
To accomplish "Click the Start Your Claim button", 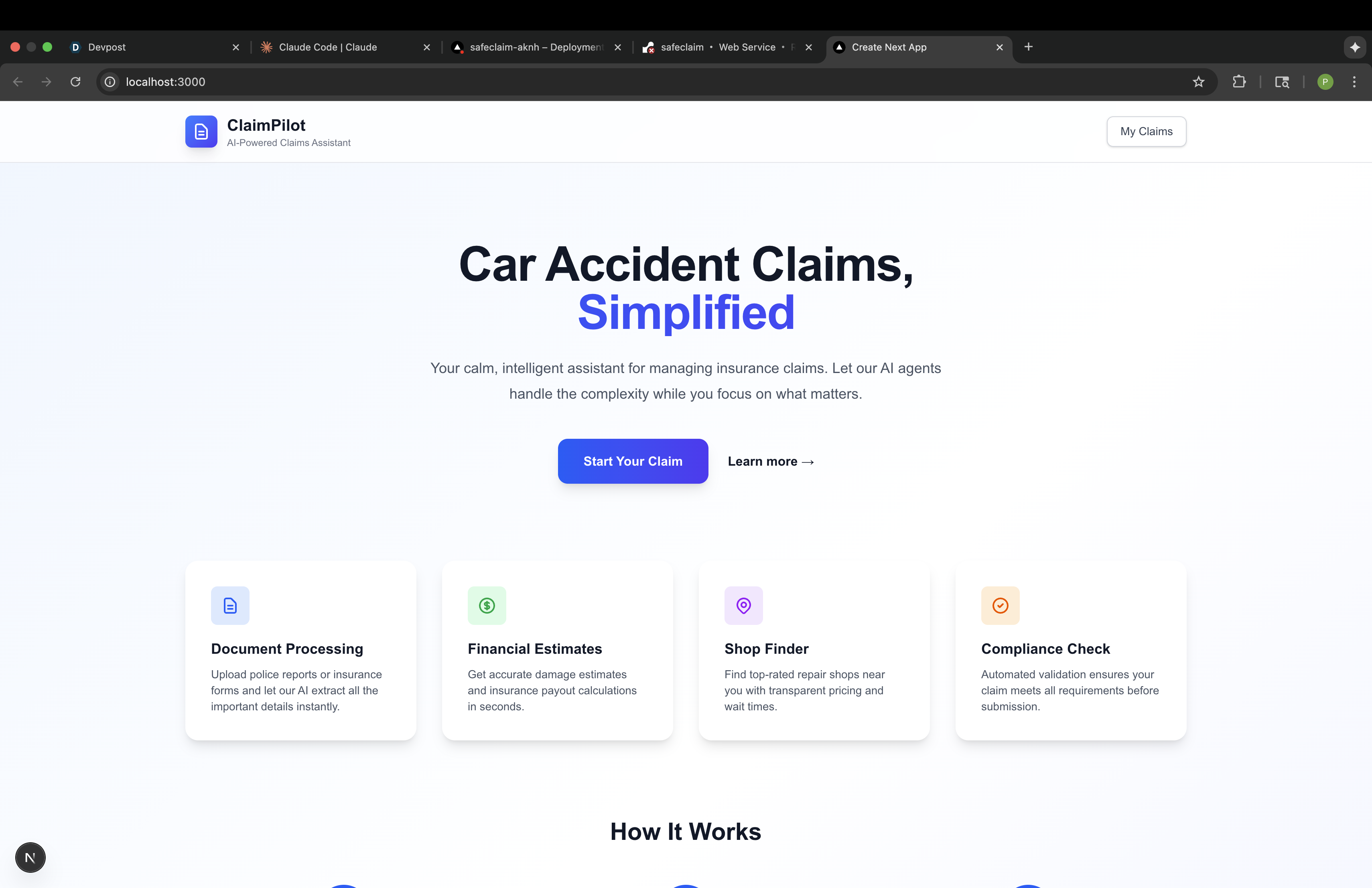I will [633, 461].
